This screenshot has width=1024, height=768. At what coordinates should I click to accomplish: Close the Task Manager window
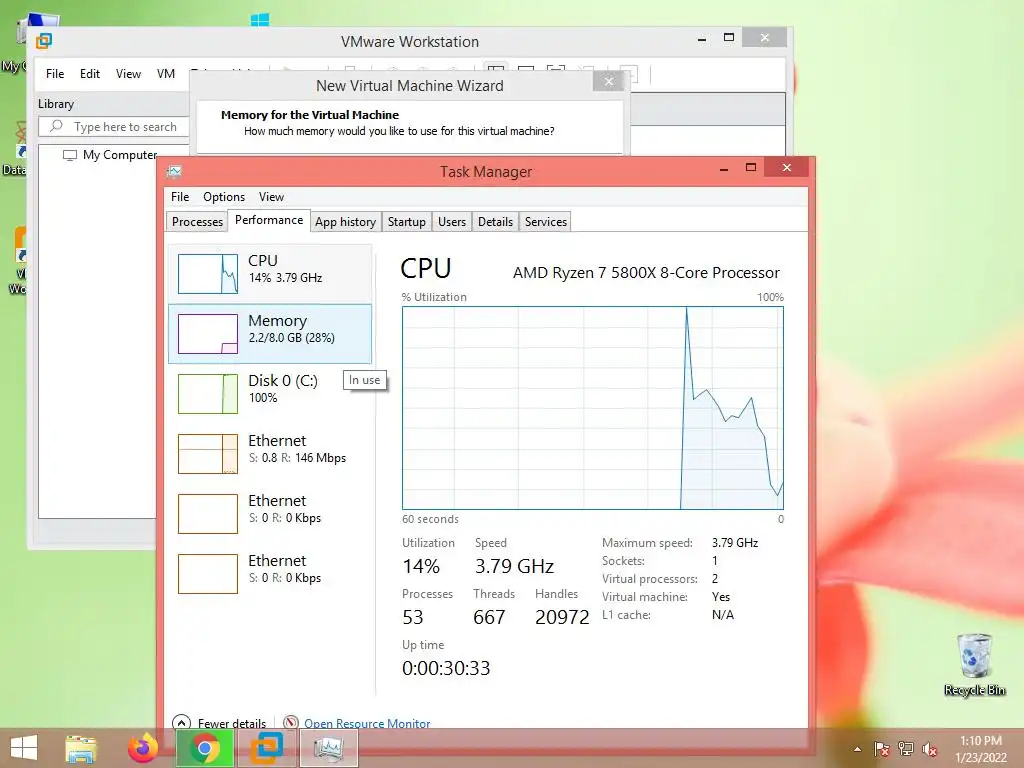[787, 168]
